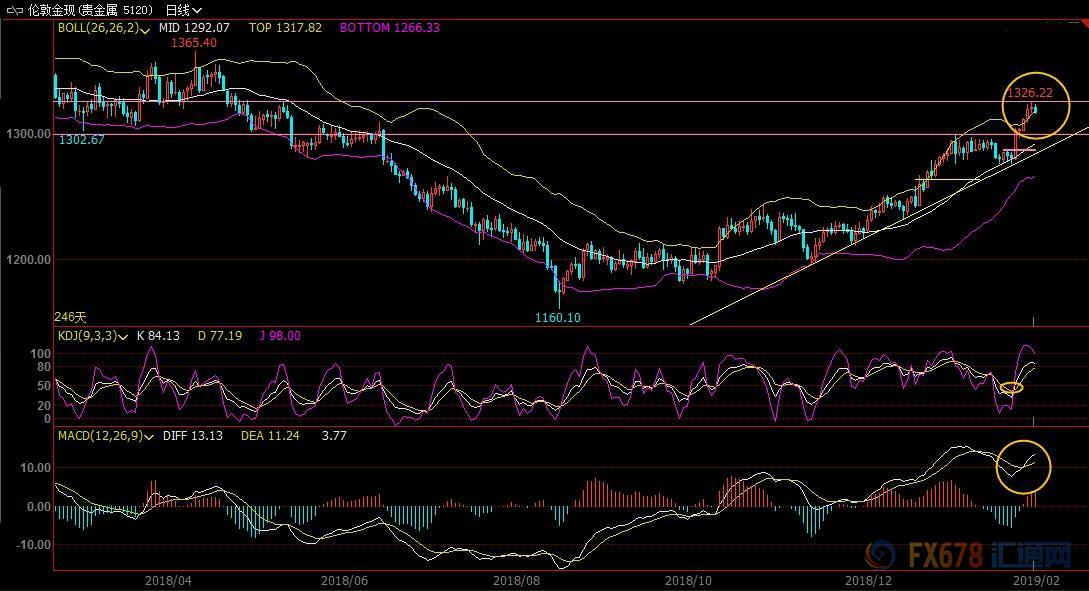This screenshot has width=1089, height=591.
Task: Click the 246天 period count label
Action: [70, 317]
